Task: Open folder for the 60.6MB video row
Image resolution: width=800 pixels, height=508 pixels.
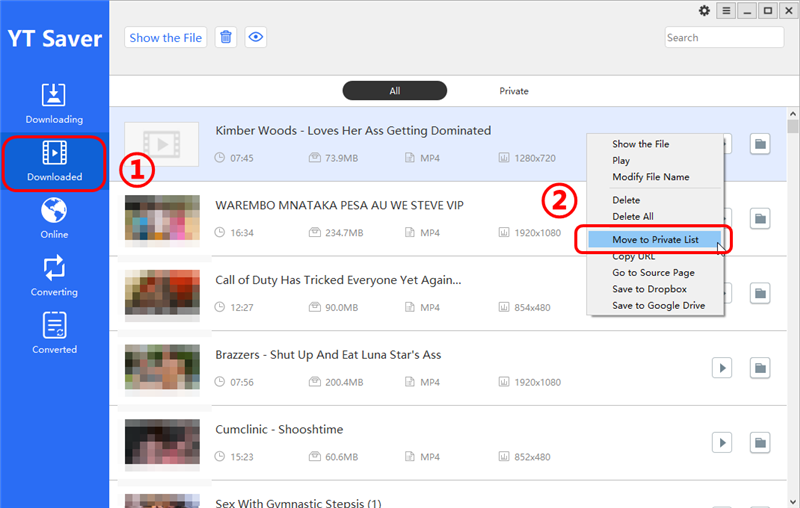Action: pyautogui.click(x=760, y=443)
